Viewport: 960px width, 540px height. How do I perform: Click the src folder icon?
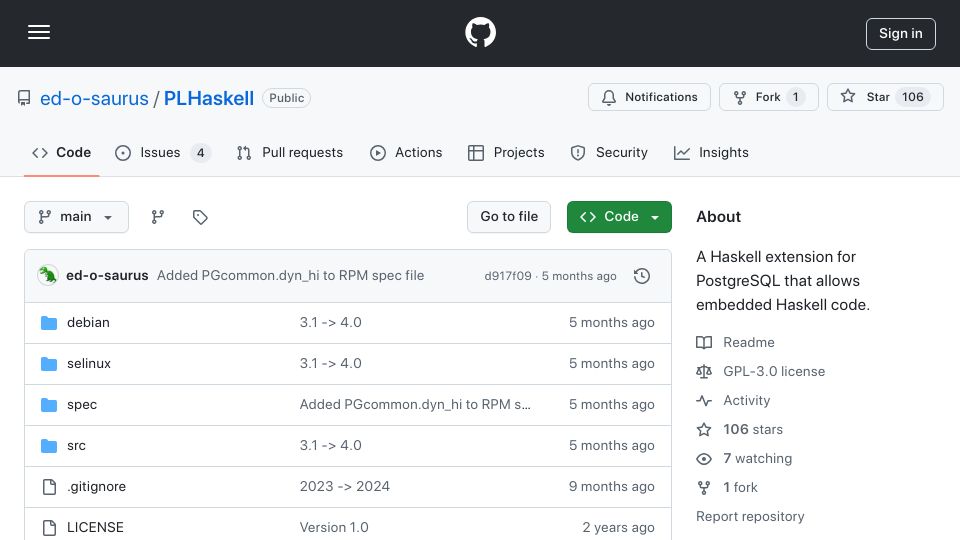49,446
